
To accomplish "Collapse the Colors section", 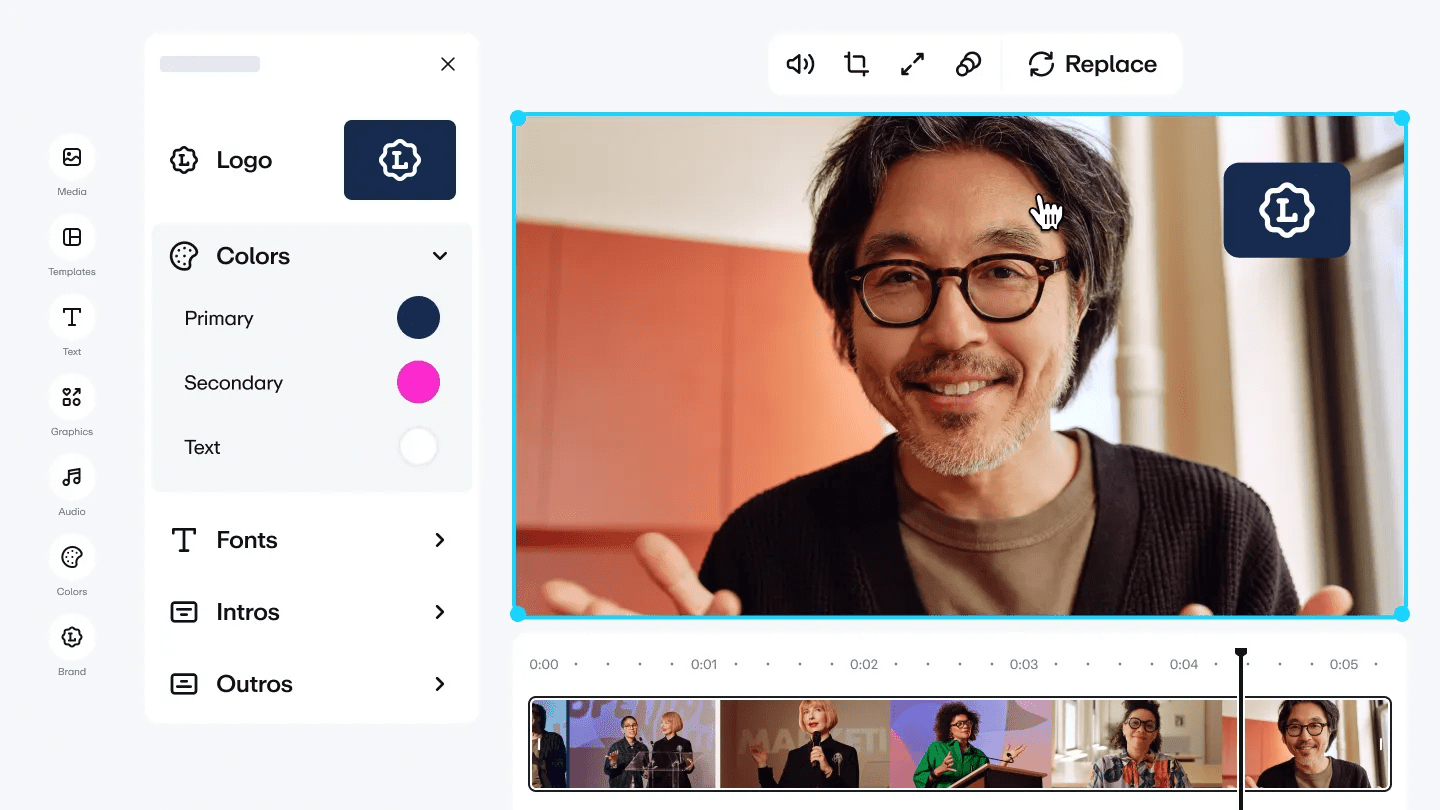I will click(439, 256).
